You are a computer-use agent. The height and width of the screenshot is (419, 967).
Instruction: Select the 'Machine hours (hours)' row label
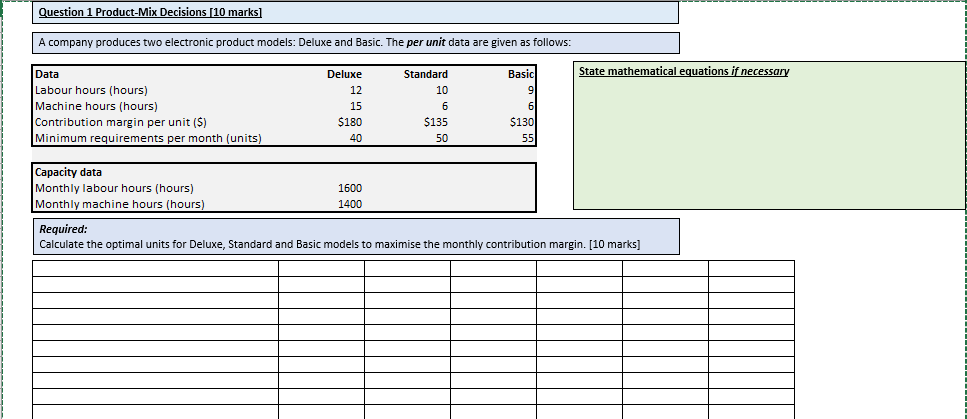96,106
